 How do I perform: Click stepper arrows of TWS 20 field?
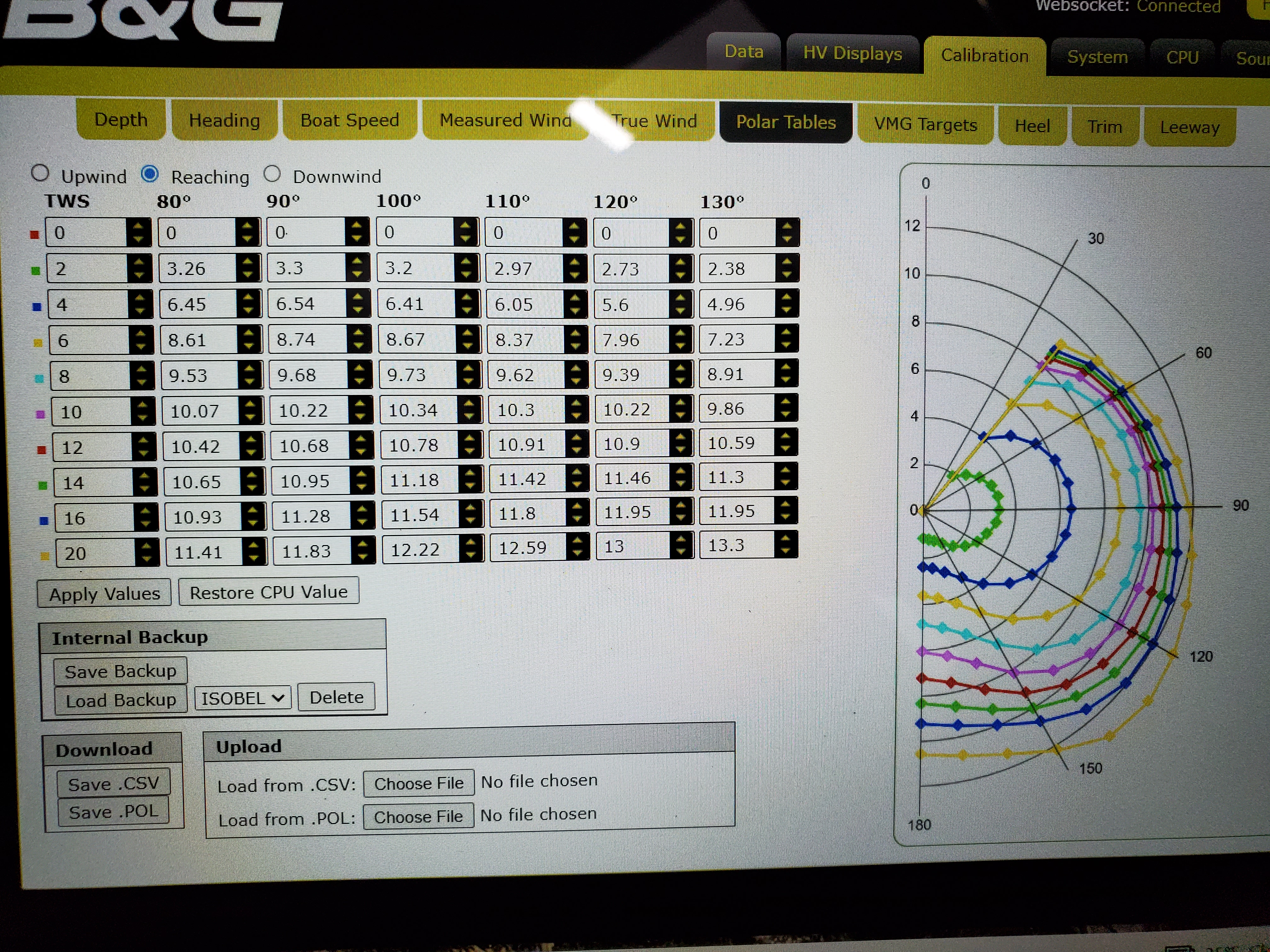(146, 552)
